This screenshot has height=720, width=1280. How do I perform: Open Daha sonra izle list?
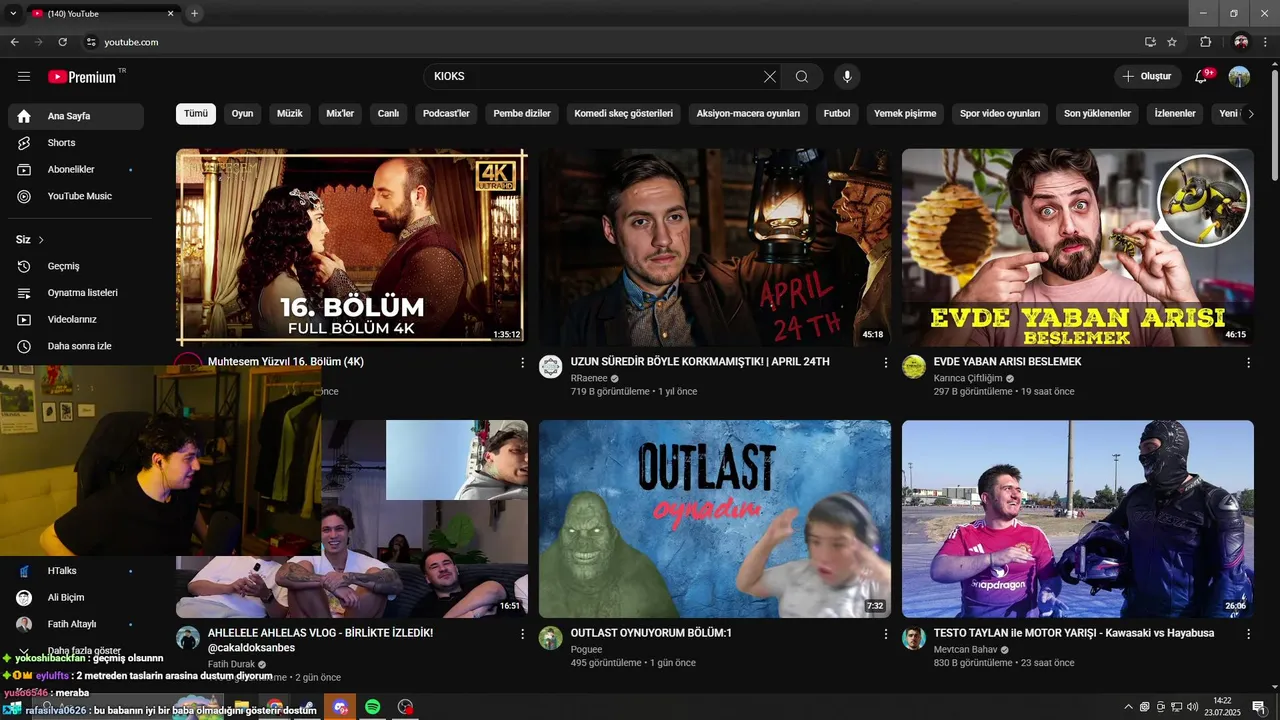coord(76,346)
